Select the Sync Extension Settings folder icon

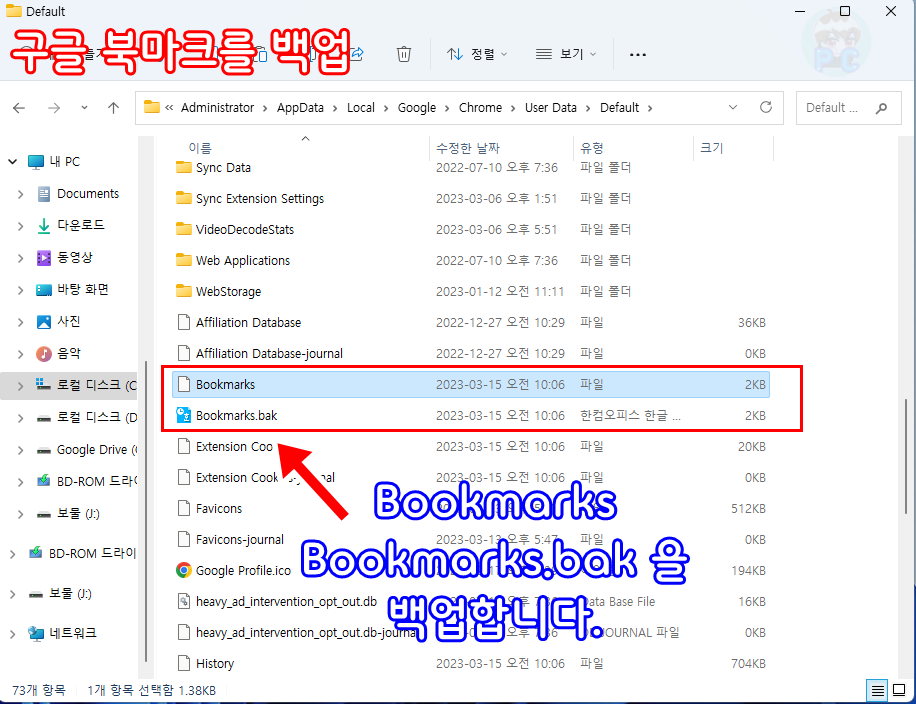(x=183, y=199)
